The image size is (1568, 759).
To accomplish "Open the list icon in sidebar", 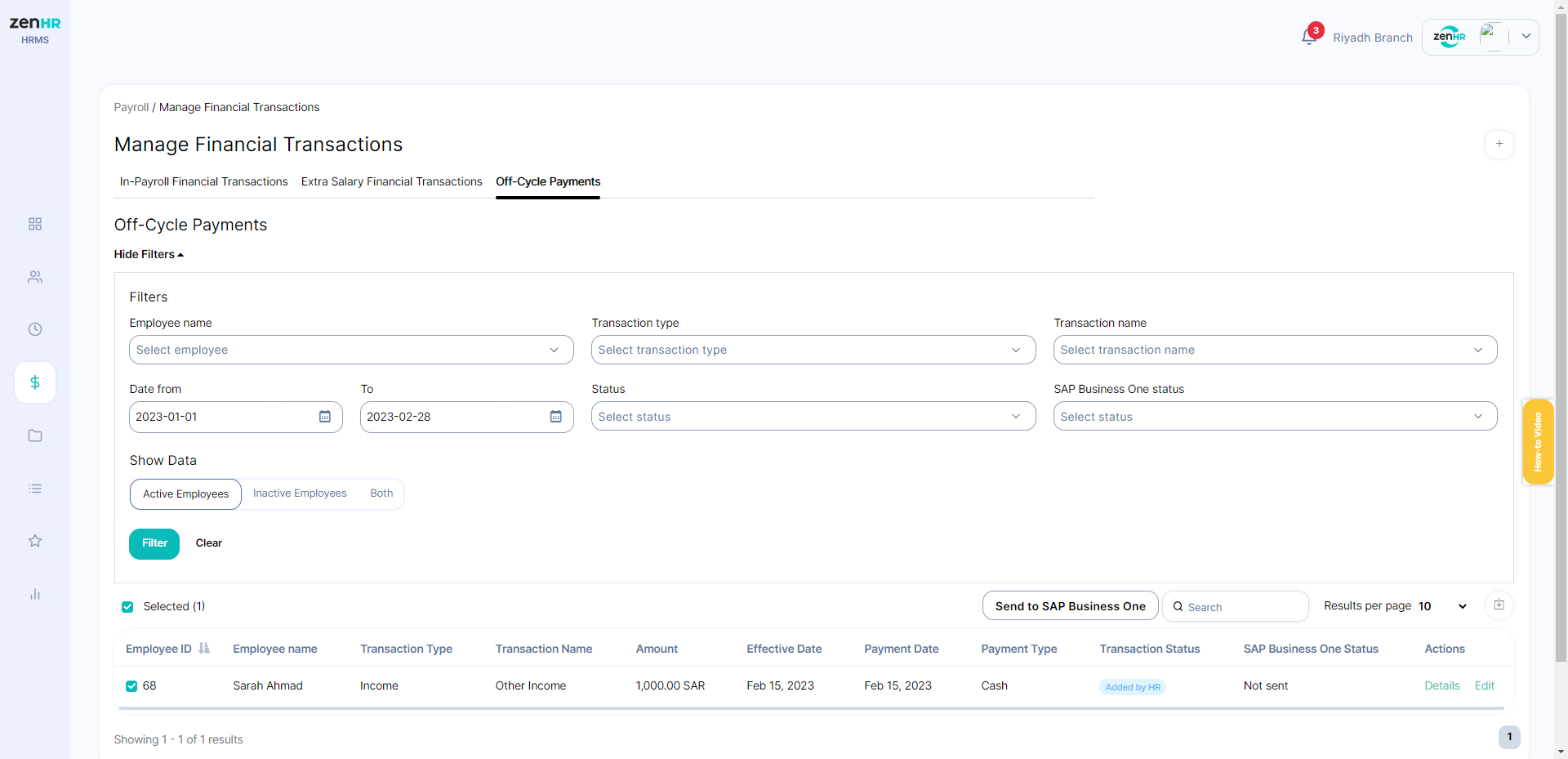I will [x=35, y=489].
